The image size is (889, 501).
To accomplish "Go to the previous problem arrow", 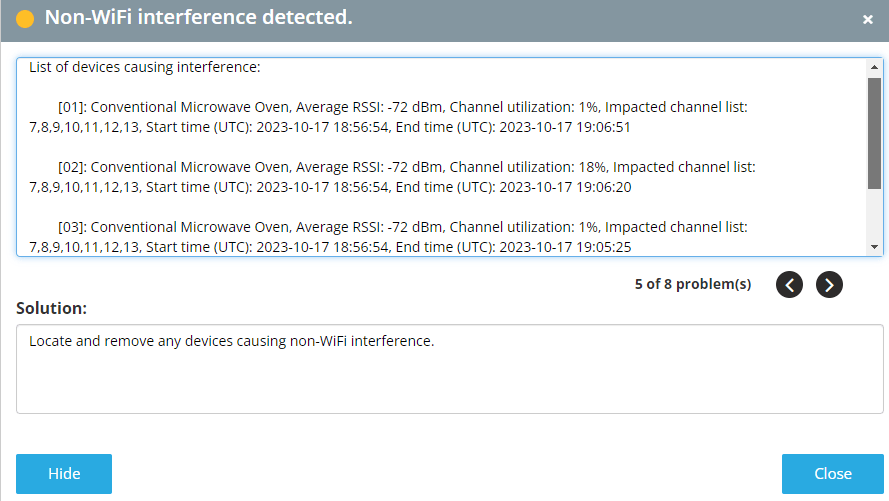I will [789, 285].
